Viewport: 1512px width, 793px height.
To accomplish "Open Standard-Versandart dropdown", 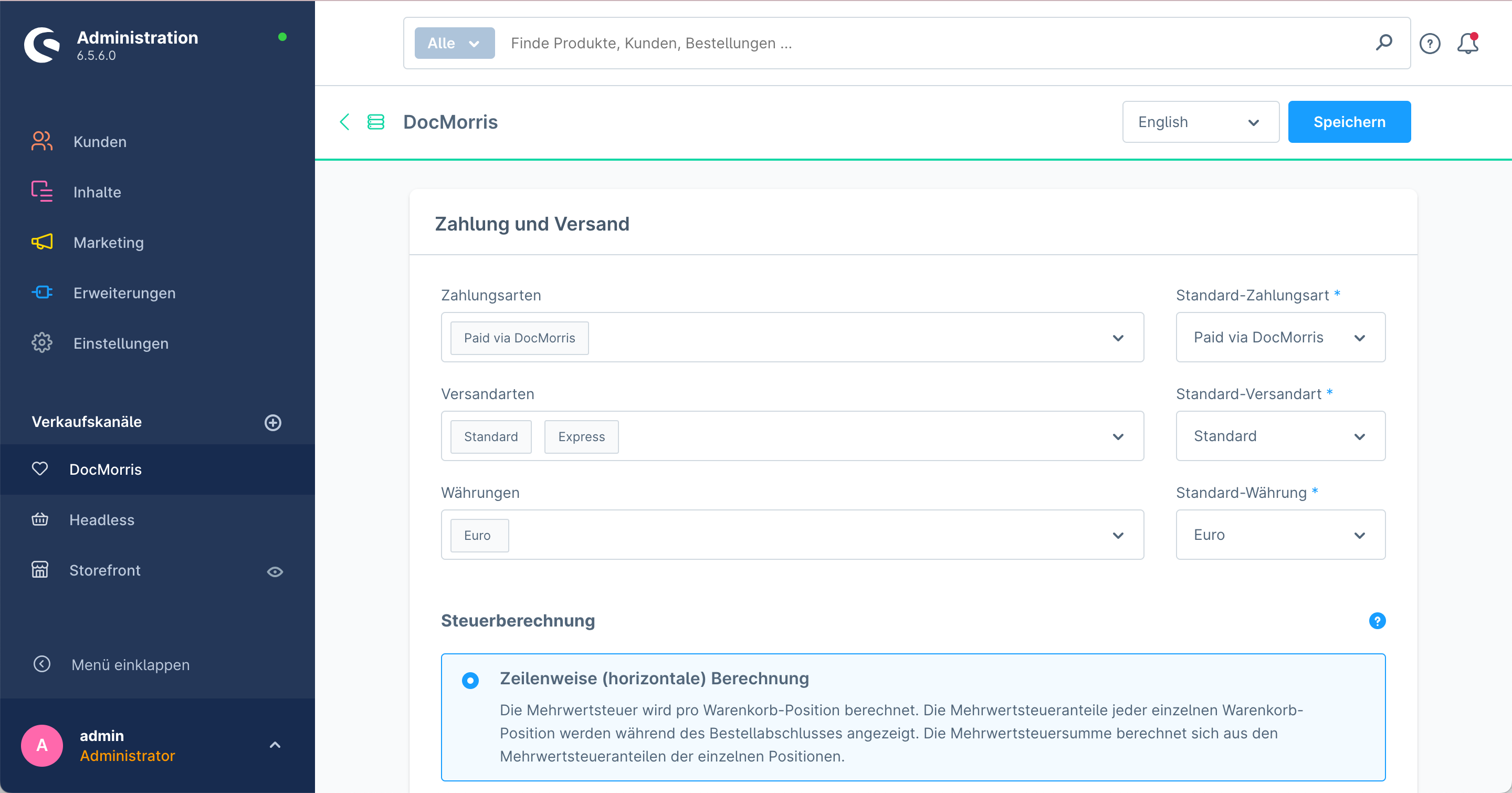I will pos(1280,436).
